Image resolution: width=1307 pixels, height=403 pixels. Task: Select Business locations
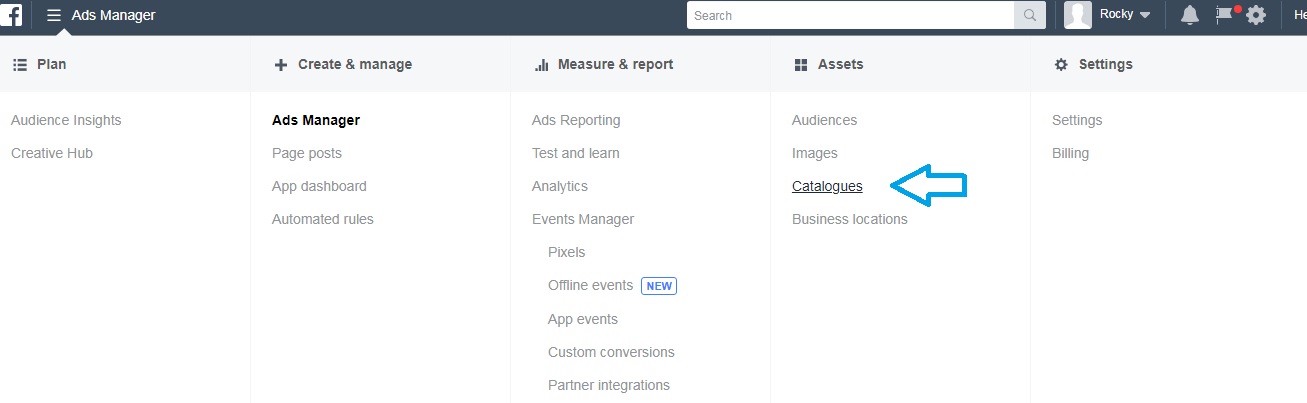coord(850,219)
